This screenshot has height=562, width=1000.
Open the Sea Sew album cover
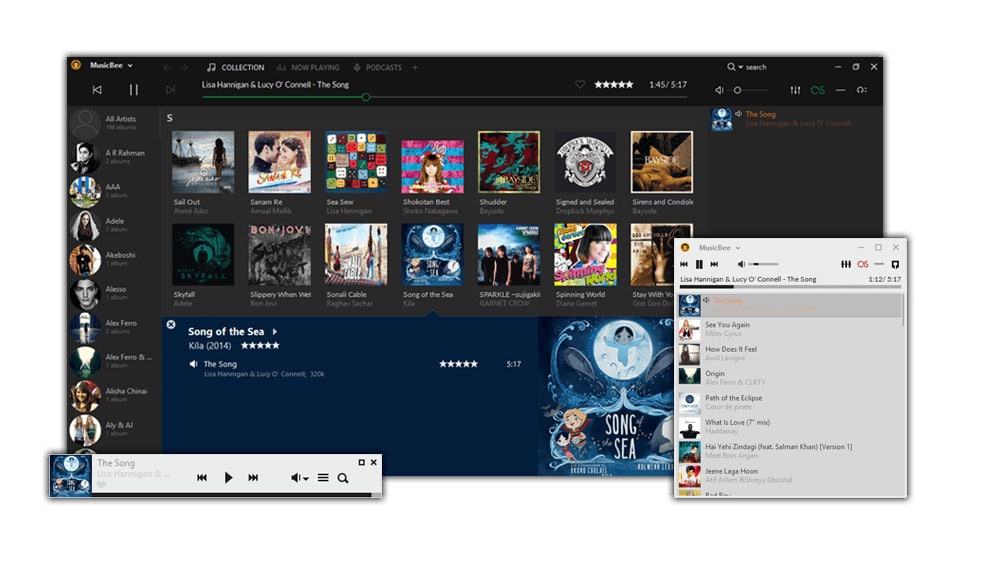356,162
